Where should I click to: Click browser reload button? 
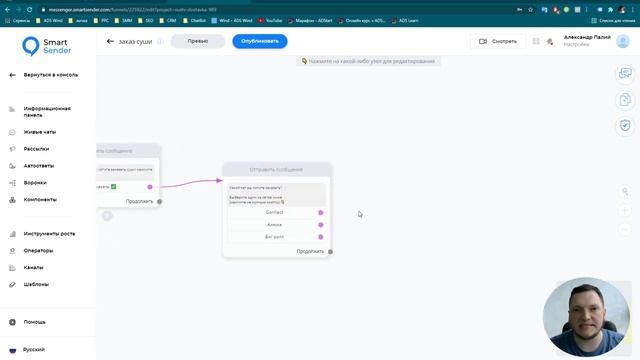click(x=29, y=9)
